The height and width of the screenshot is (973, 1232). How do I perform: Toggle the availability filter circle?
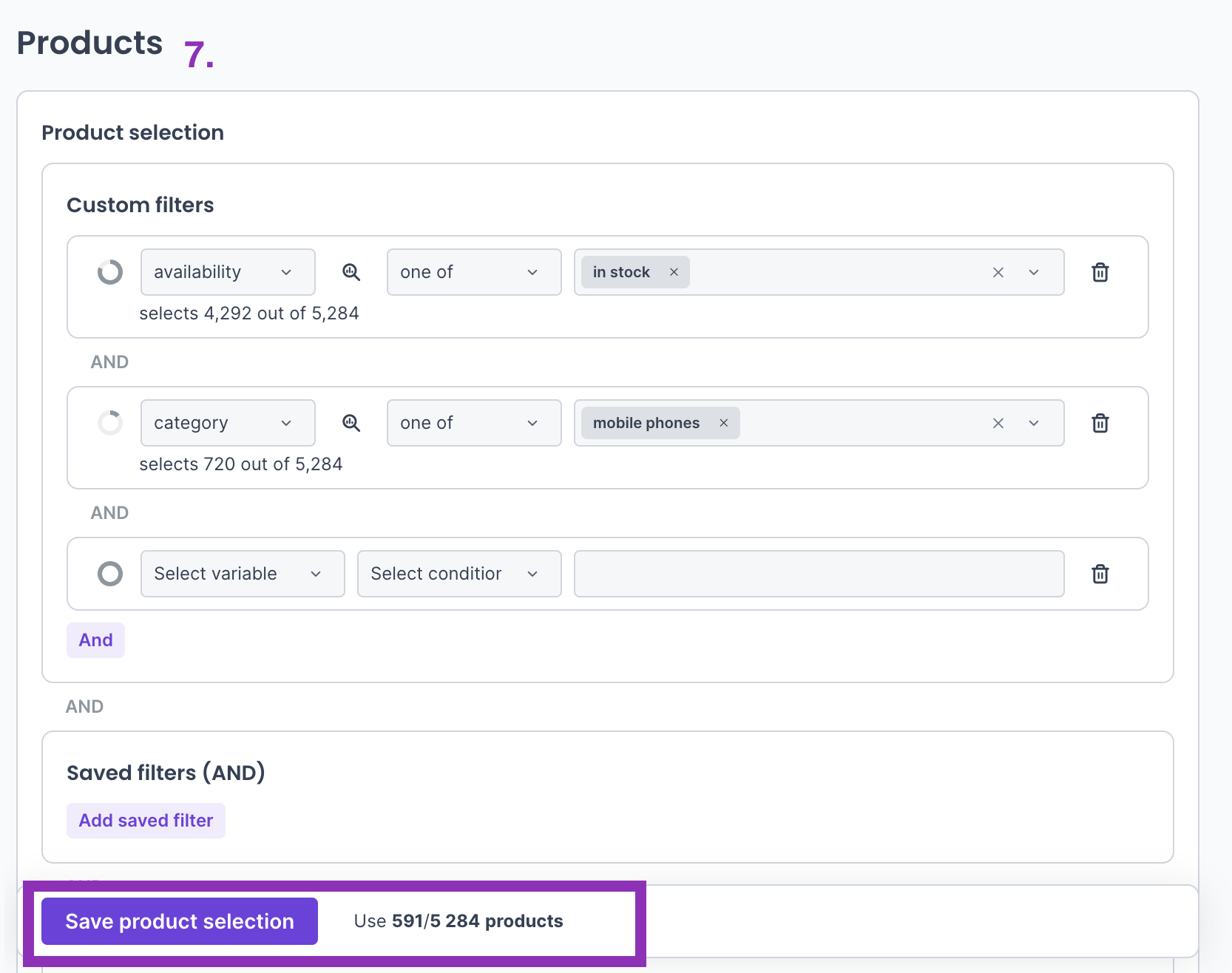(110, 272)
